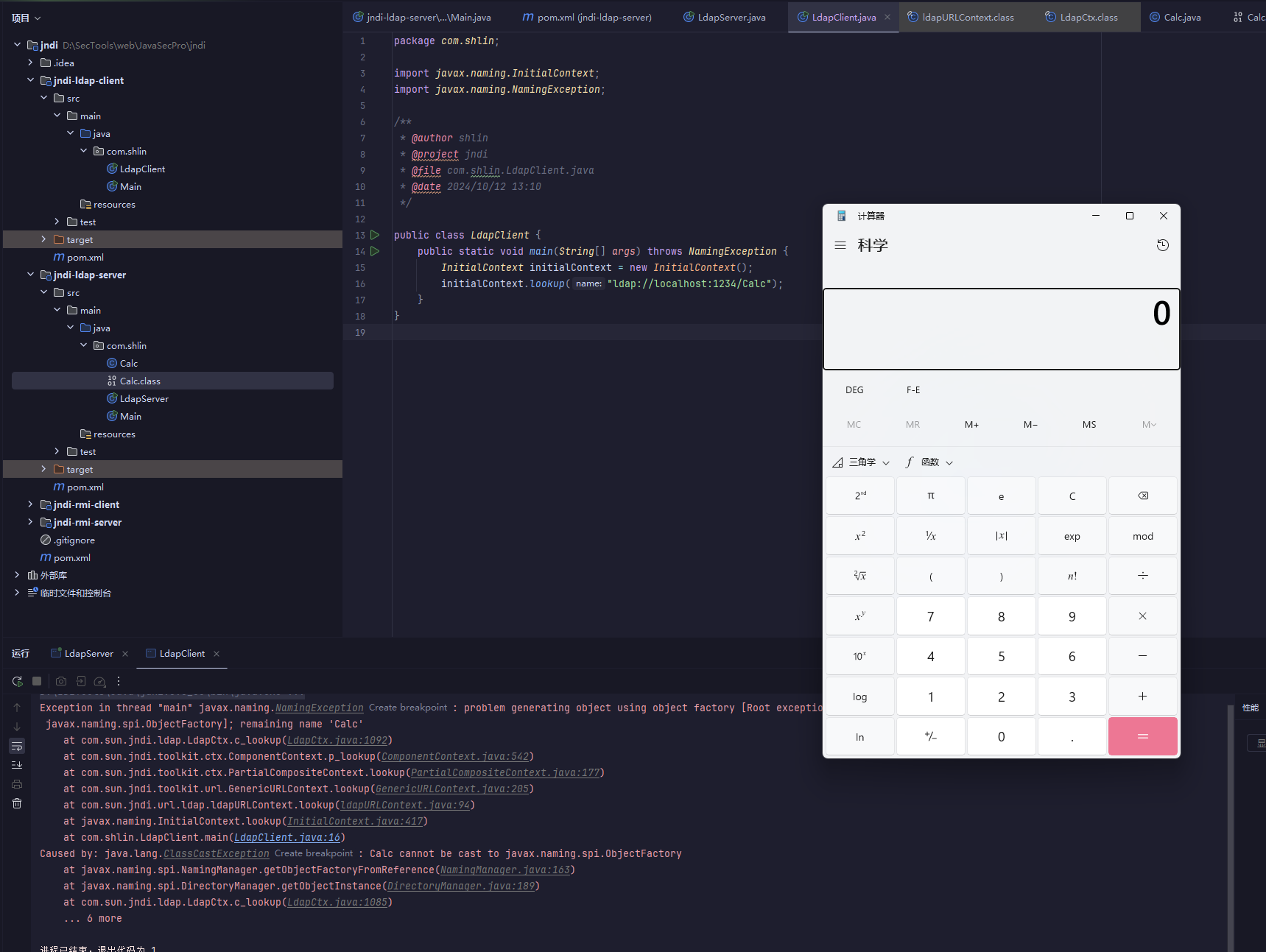
Task: Open the 三角学 trigonometry dropdown
Action: (862, 462)
